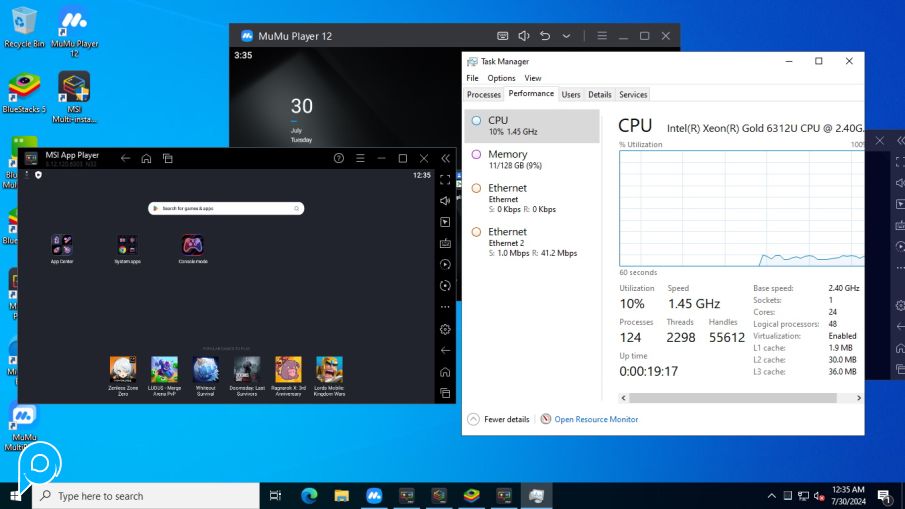Show hidden icons in system tray
This screenshot has width=905, height=509.
click(771, 496)
